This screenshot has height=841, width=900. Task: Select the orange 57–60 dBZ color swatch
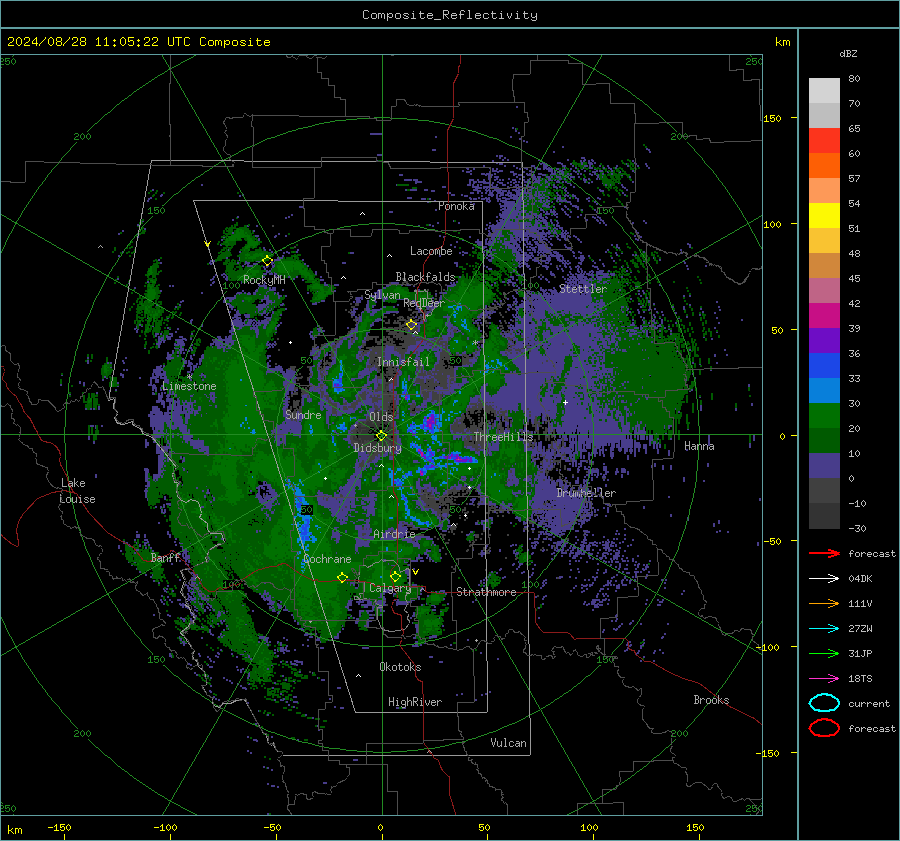(824, 166)
